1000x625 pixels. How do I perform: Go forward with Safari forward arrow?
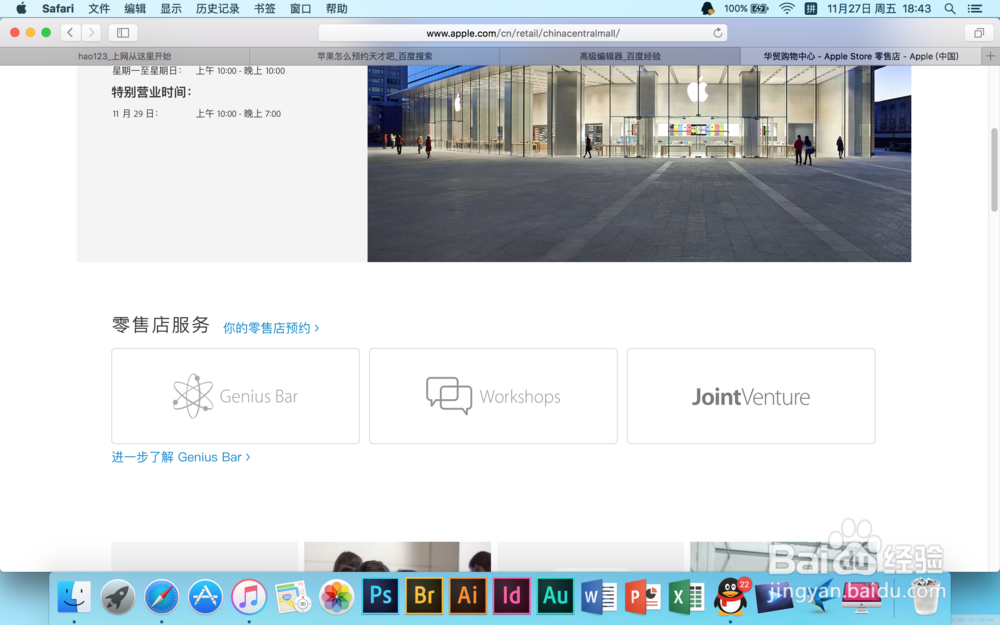tap(91, 33)
